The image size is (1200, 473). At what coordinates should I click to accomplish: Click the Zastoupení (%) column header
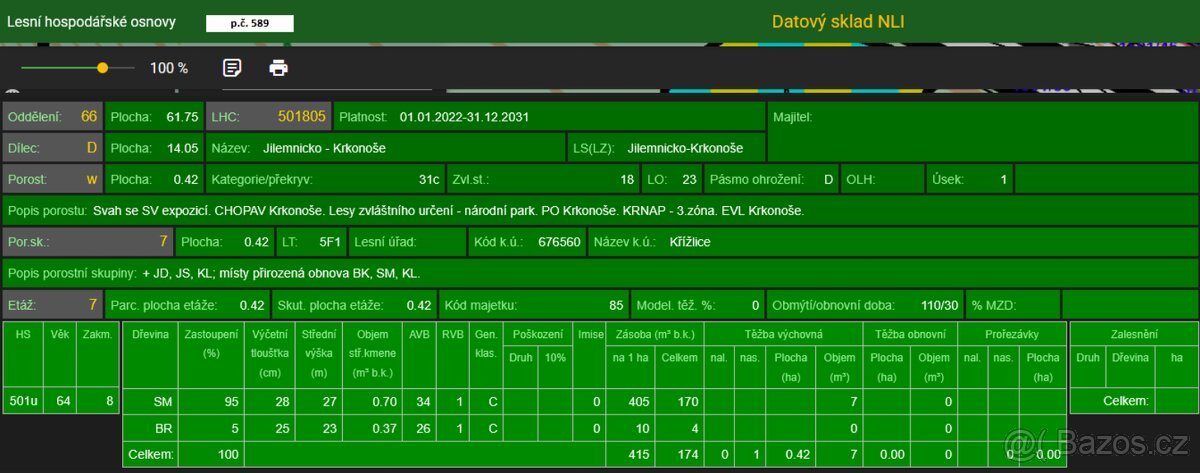coord(210,344)
